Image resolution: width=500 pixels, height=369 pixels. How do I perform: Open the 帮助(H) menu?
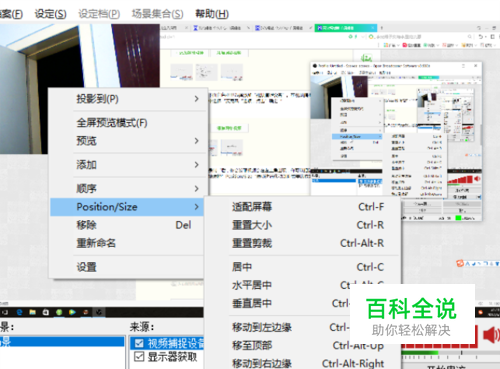pyautogui.click(x=212, y=14)
